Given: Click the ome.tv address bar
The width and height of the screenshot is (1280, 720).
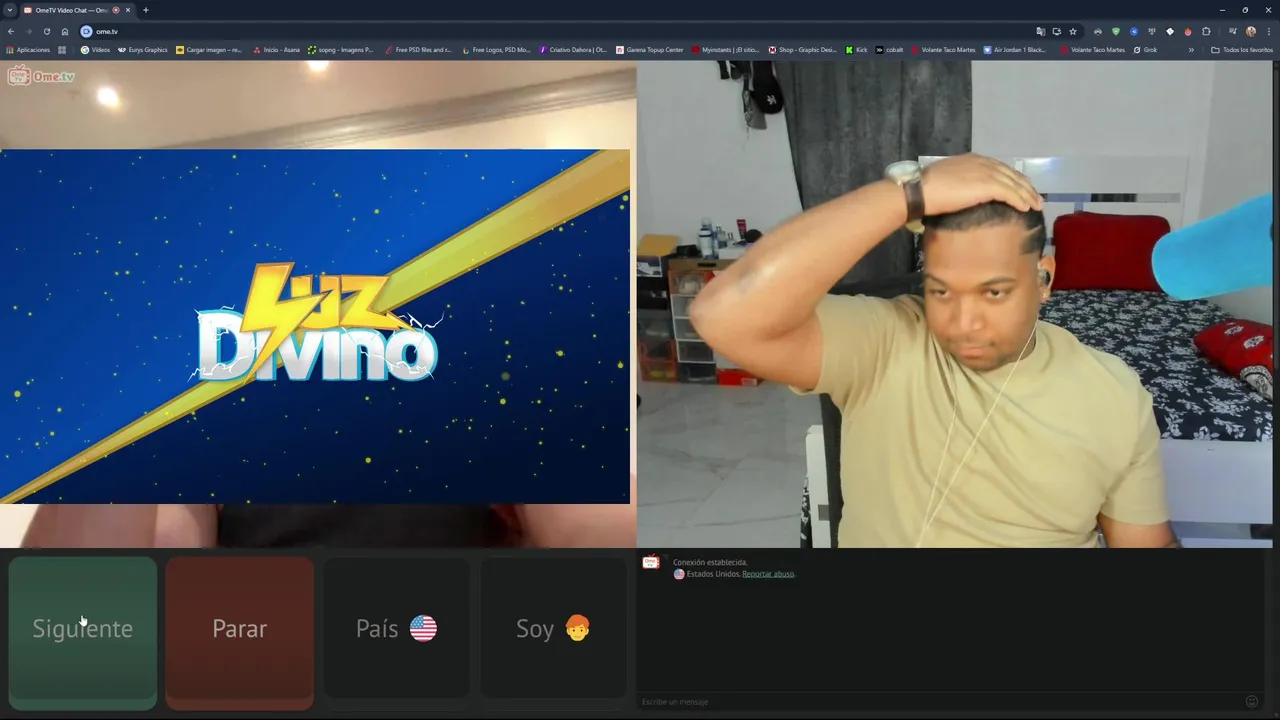Looking at the screenshot, I should 560,32.
